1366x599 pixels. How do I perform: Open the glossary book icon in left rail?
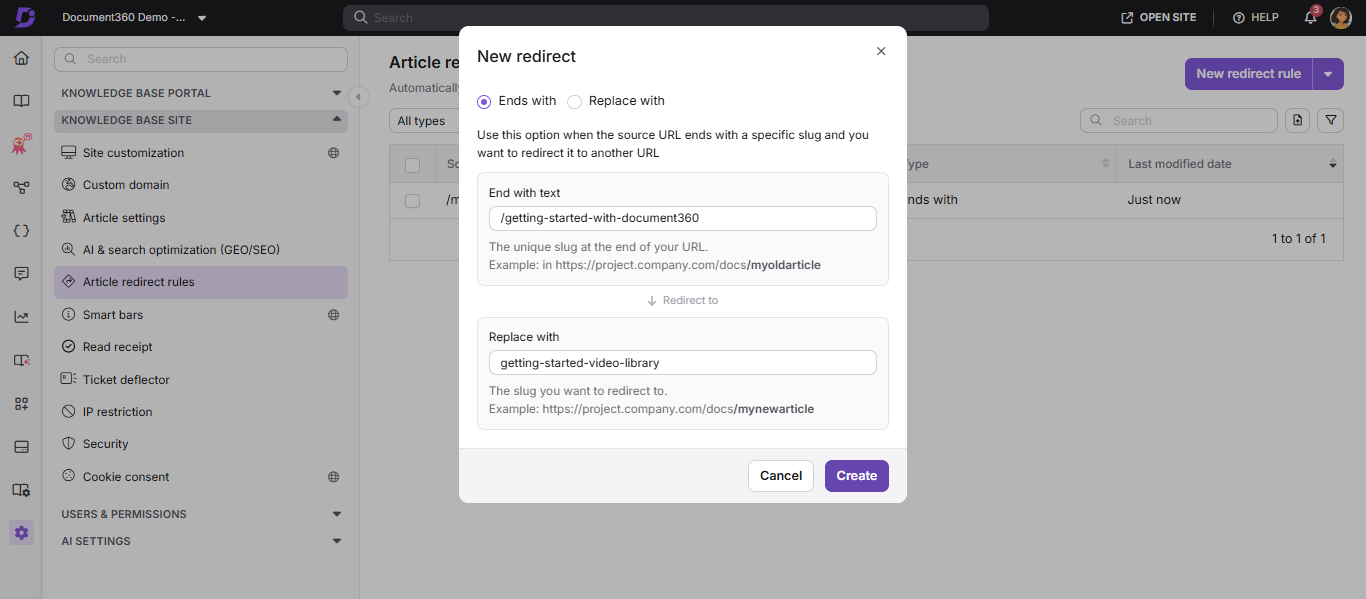[21, 360]
